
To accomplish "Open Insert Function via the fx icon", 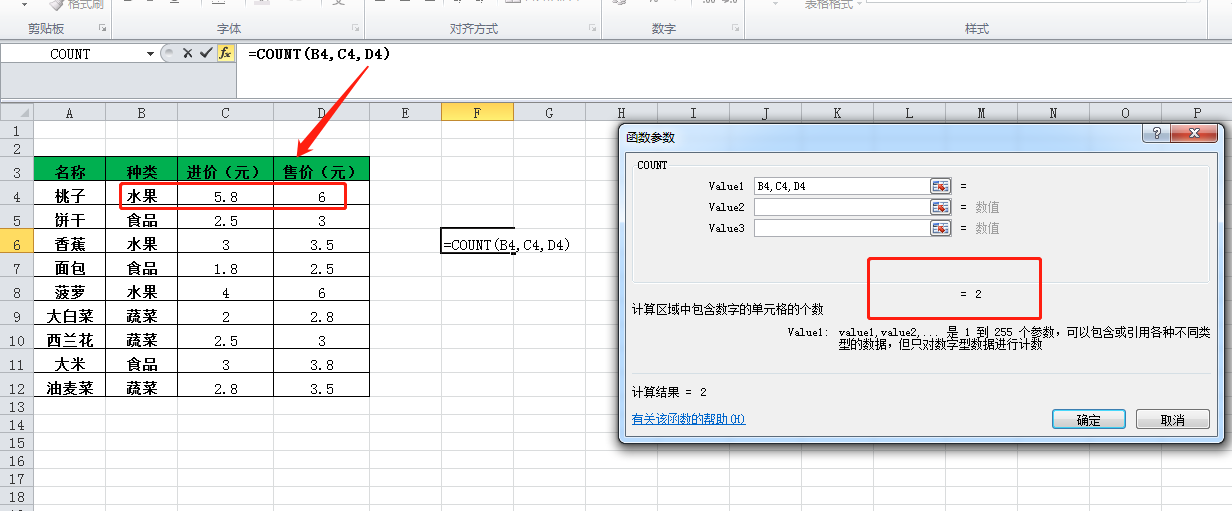I will tap(225, 54).
